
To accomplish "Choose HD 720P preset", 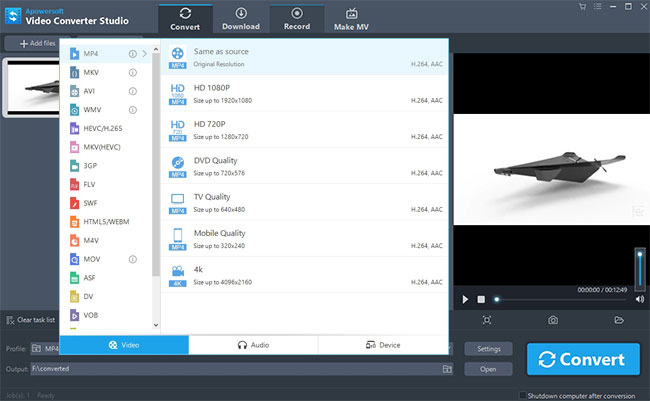I will 305,130.
